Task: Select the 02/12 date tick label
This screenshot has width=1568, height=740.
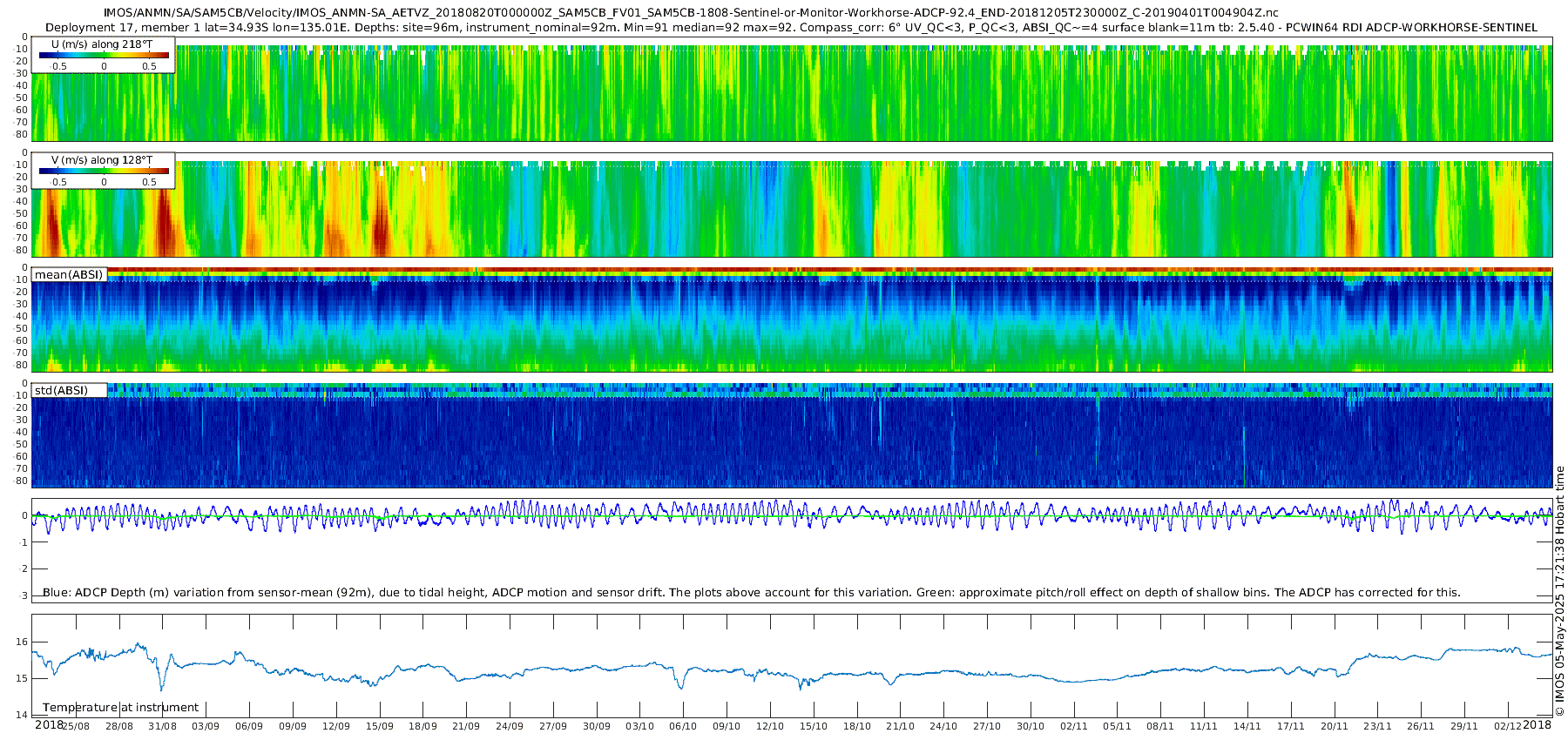Action: point(1508,726)
